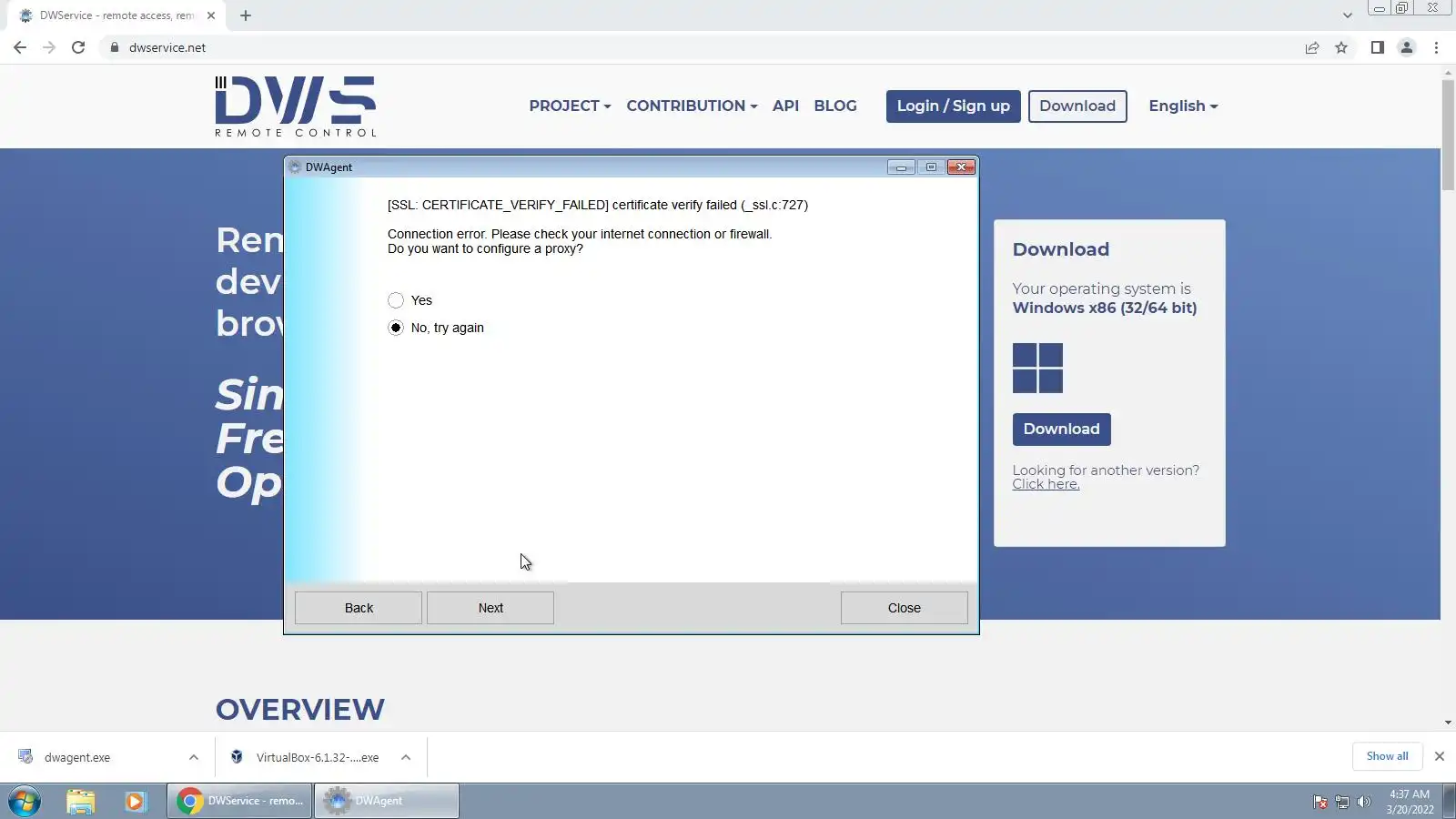Image resolution: width=1456 pixels, height=819 pixels.
Task: Click the address bar padlock icon
Action: [115, 47]
